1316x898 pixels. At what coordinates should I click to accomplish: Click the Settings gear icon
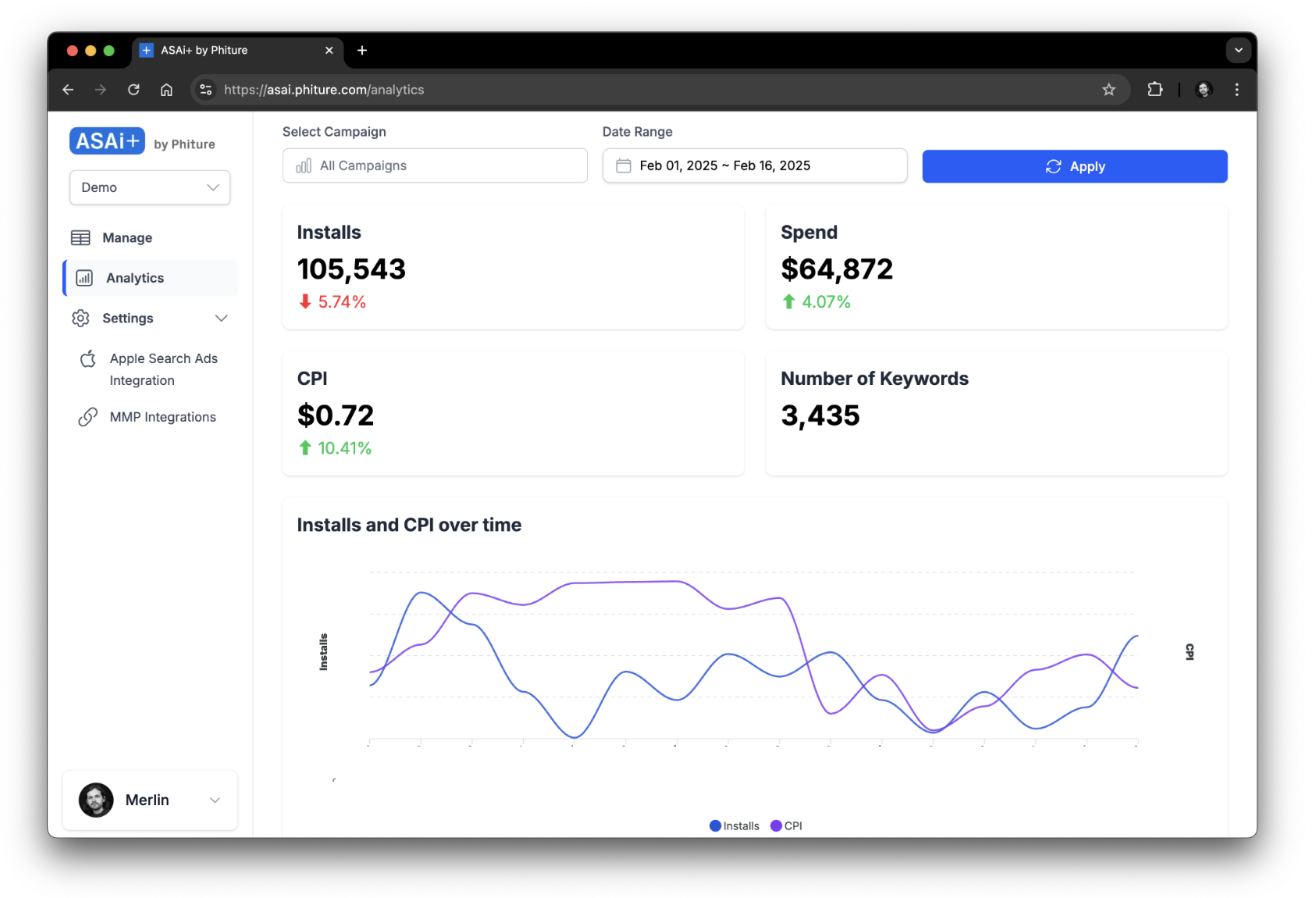80,319
